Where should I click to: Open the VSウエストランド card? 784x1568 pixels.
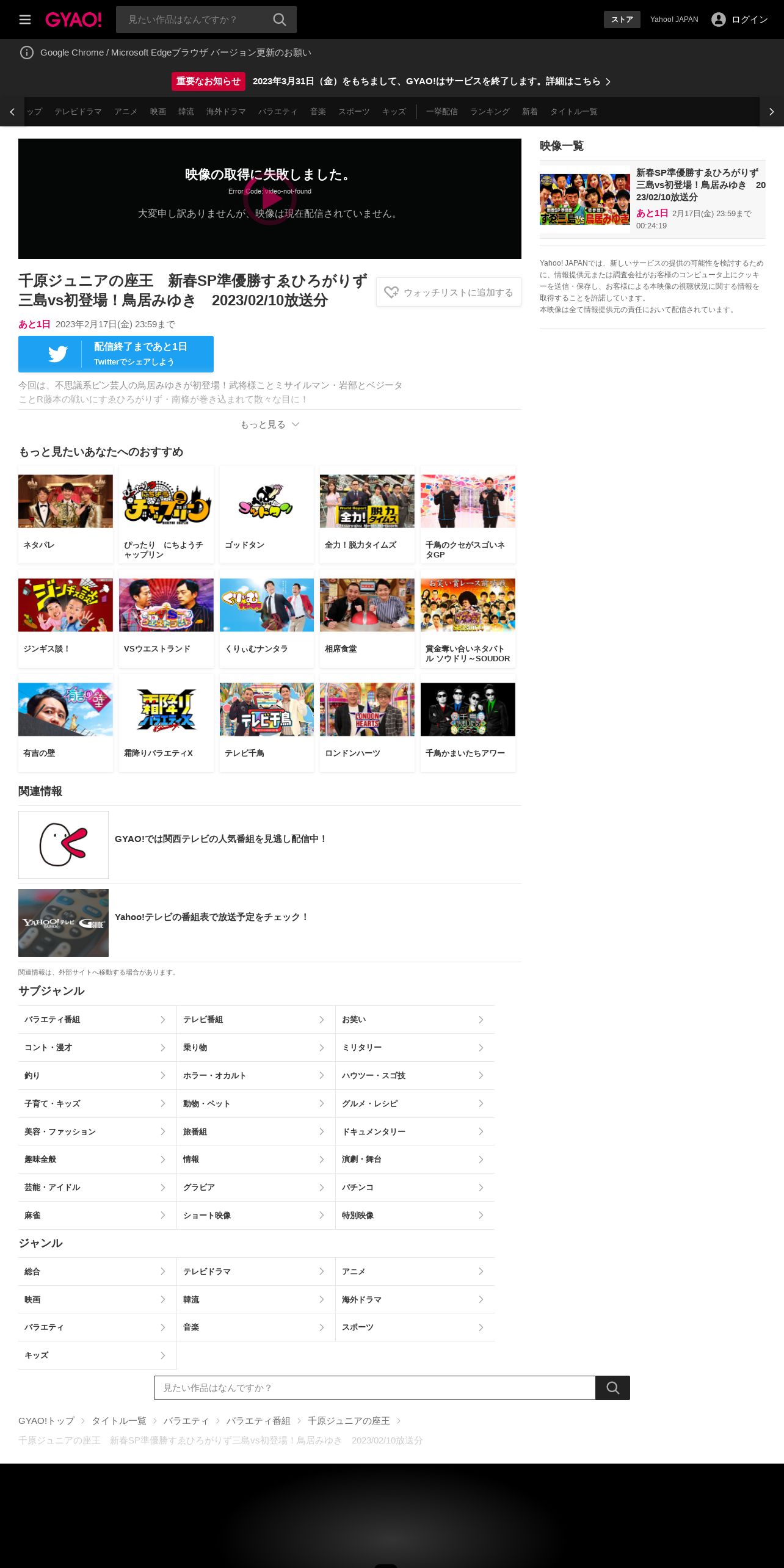[x=166, y=619]
